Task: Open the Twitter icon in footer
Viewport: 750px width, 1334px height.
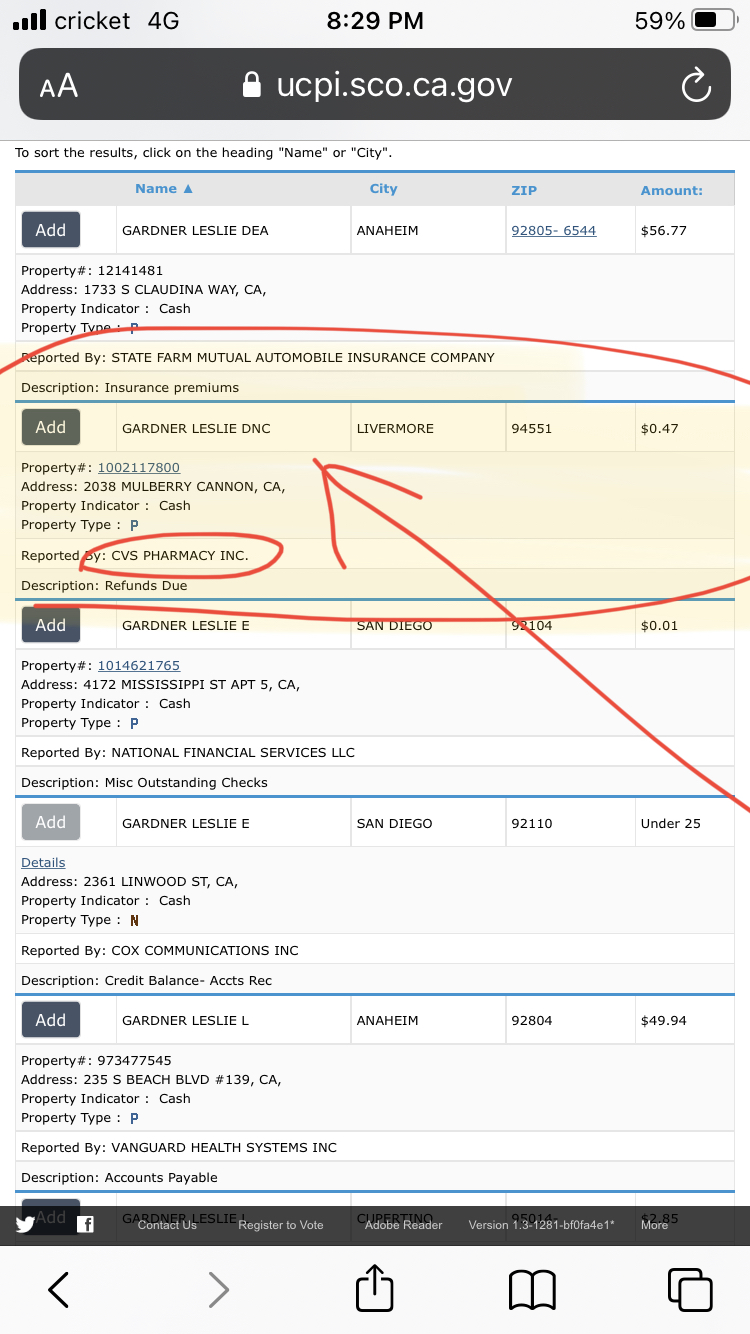Action: pyautogui.click(x=25, y=1224)
